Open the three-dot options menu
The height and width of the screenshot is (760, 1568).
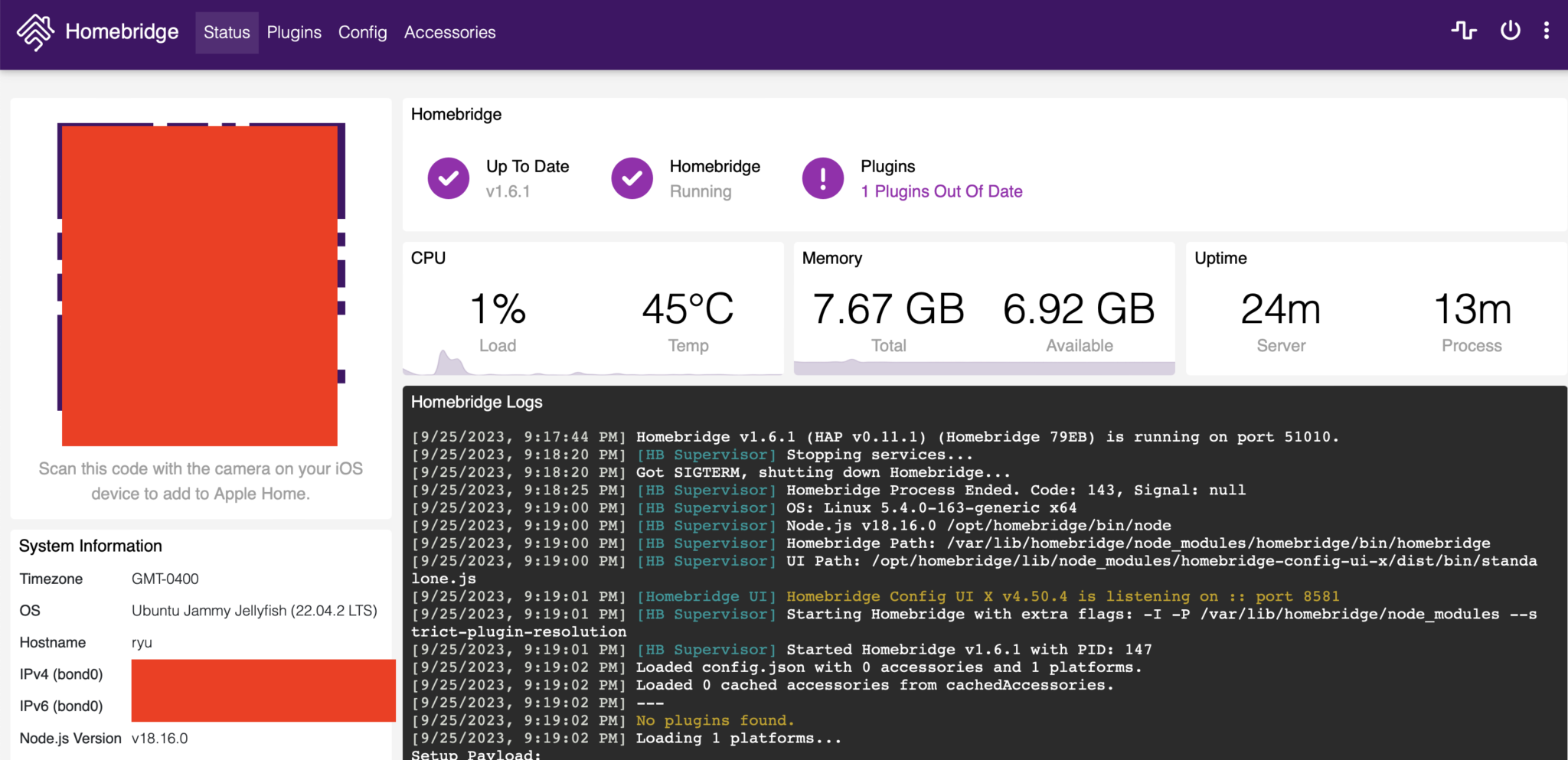pos(1547,31)
